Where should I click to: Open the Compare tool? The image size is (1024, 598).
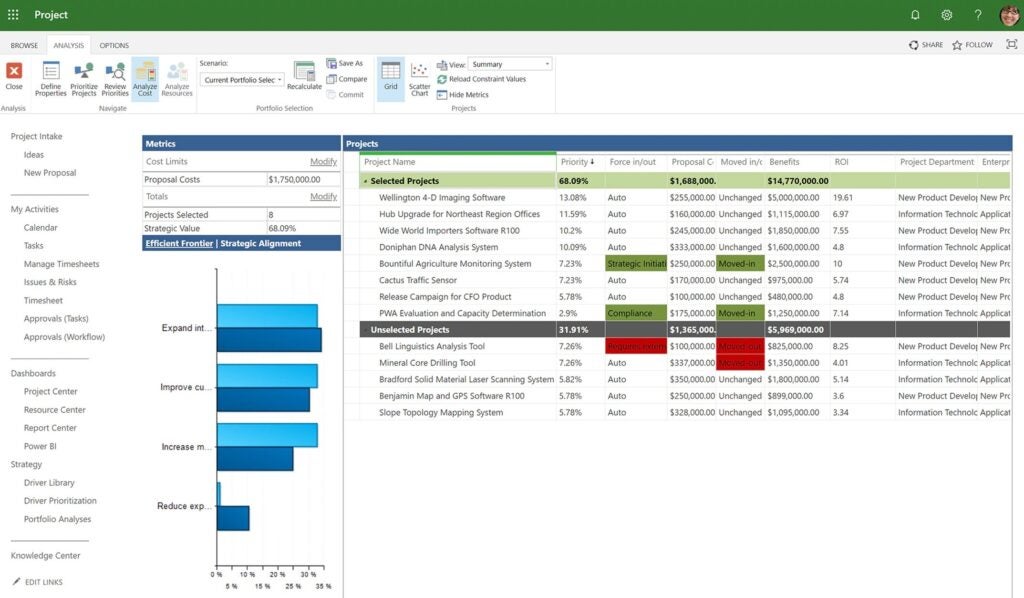(346, 79)
